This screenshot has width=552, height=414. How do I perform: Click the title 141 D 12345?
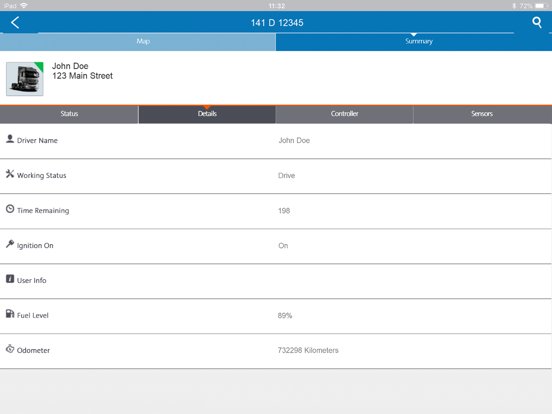(277, 23)
